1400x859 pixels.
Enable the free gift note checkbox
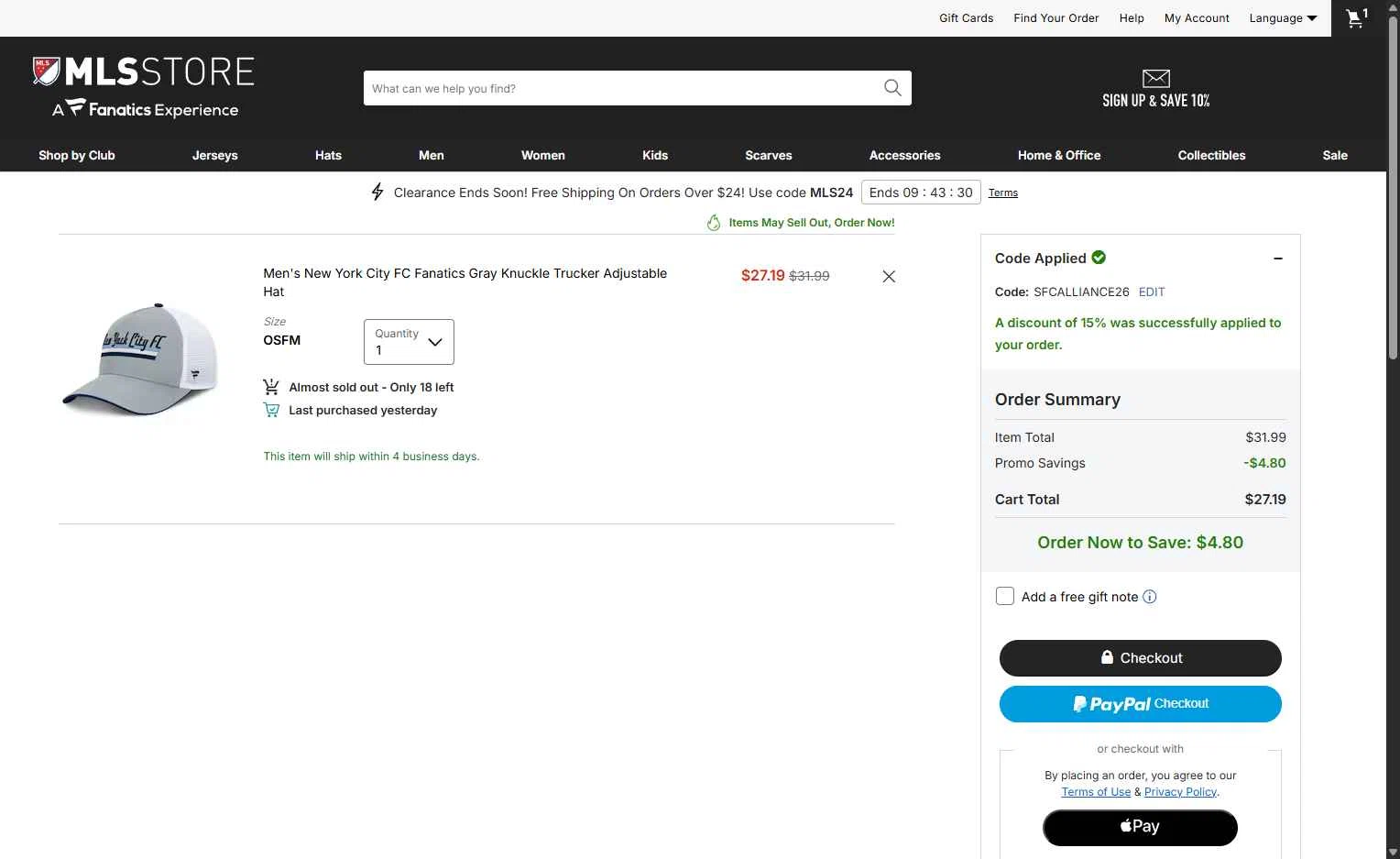click(x=1005, y=596)
